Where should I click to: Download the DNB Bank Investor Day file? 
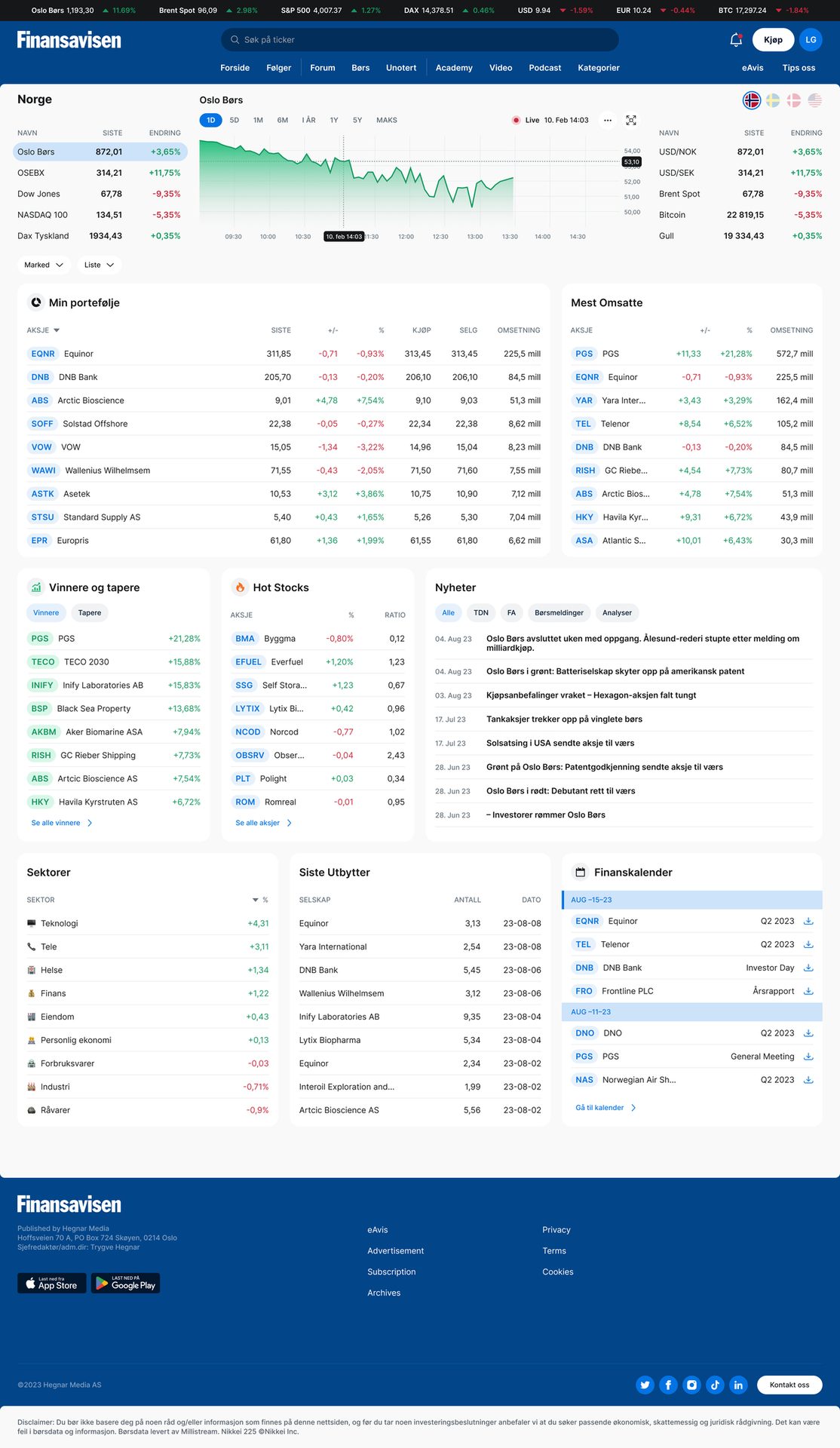point(808,968)
